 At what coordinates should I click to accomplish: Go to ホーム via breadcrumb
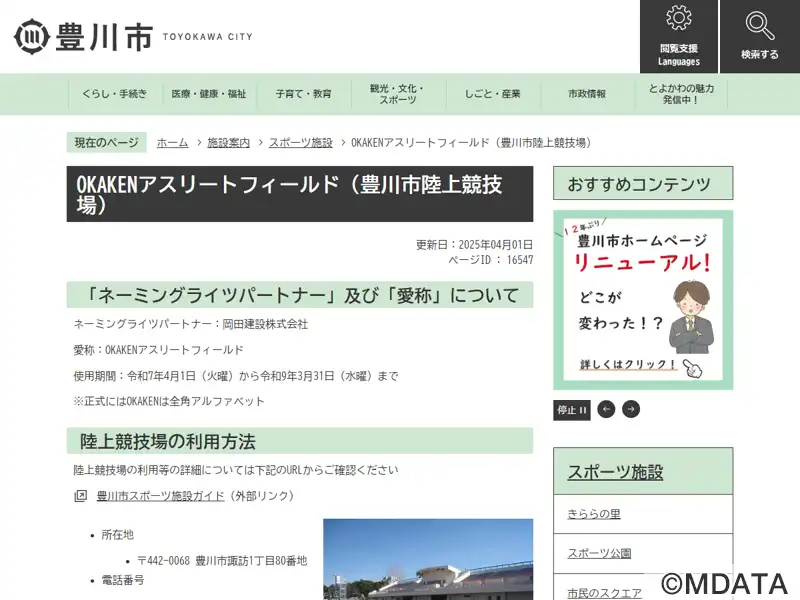click(172, 143)
